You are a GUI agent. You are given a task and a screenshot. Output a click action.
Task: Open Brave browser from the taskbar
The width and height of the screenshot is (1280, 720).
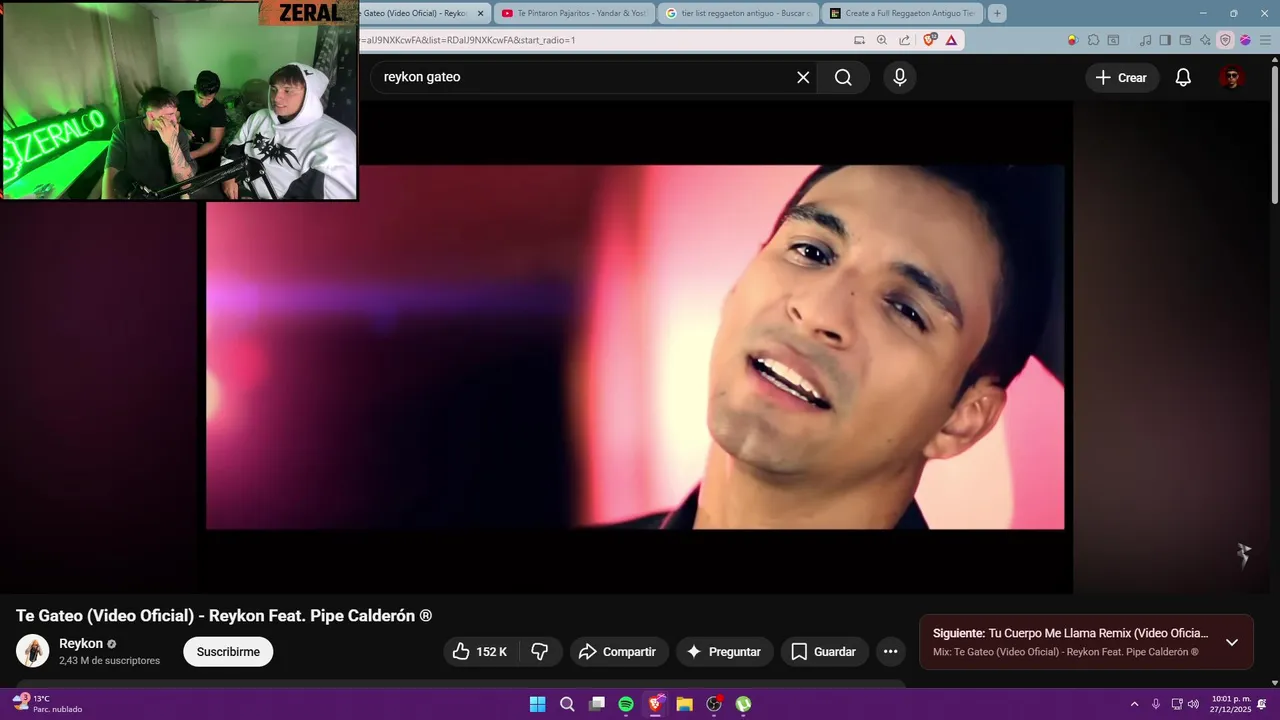click(x=655, y=704)
